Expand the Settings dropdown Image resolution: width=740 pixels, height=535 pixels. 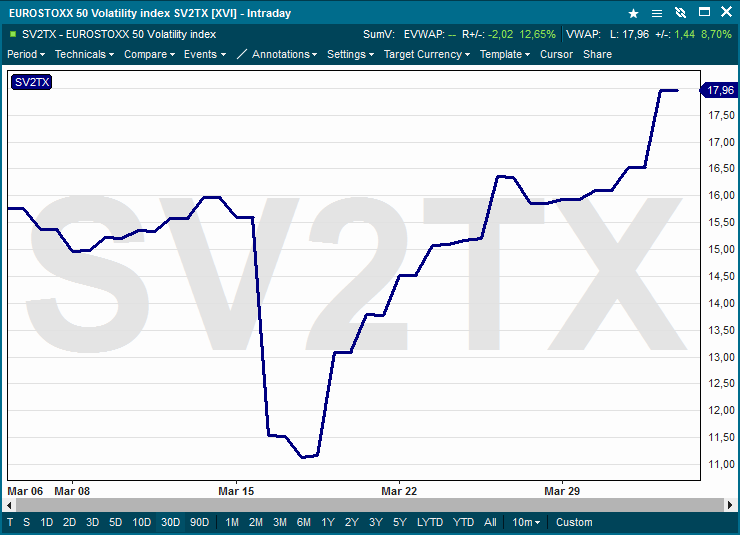point(351,54)
